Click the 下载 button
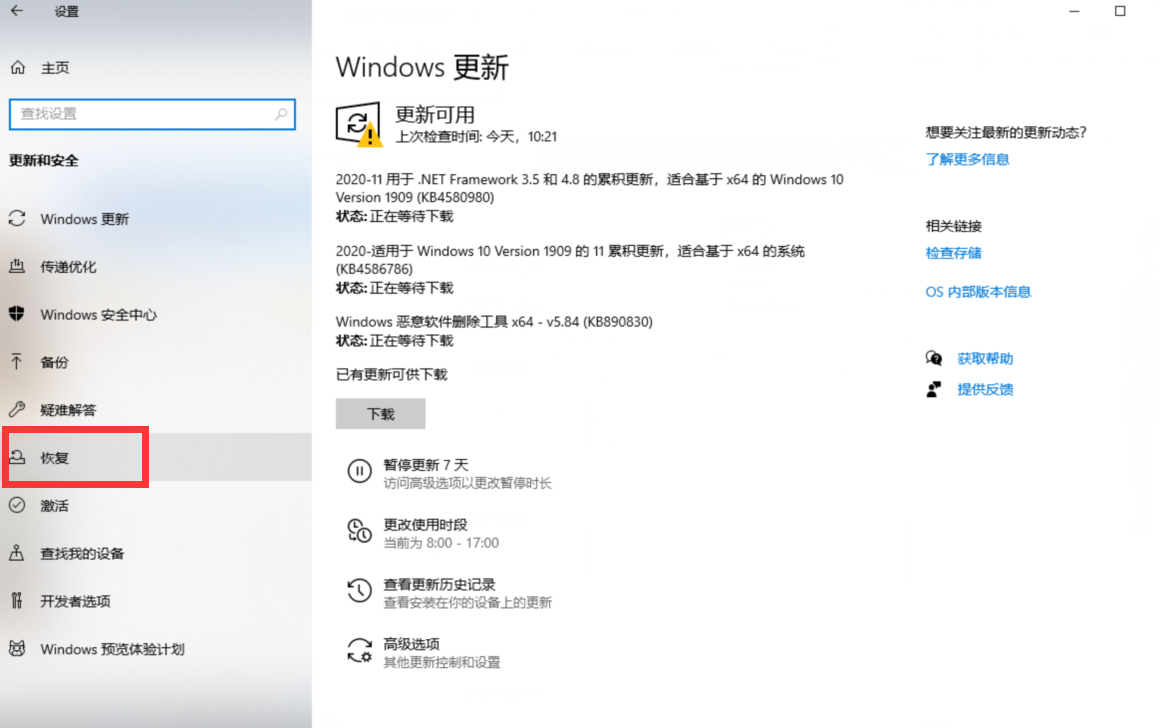This screenshot has width=1160, height=728. coord(380,414)
